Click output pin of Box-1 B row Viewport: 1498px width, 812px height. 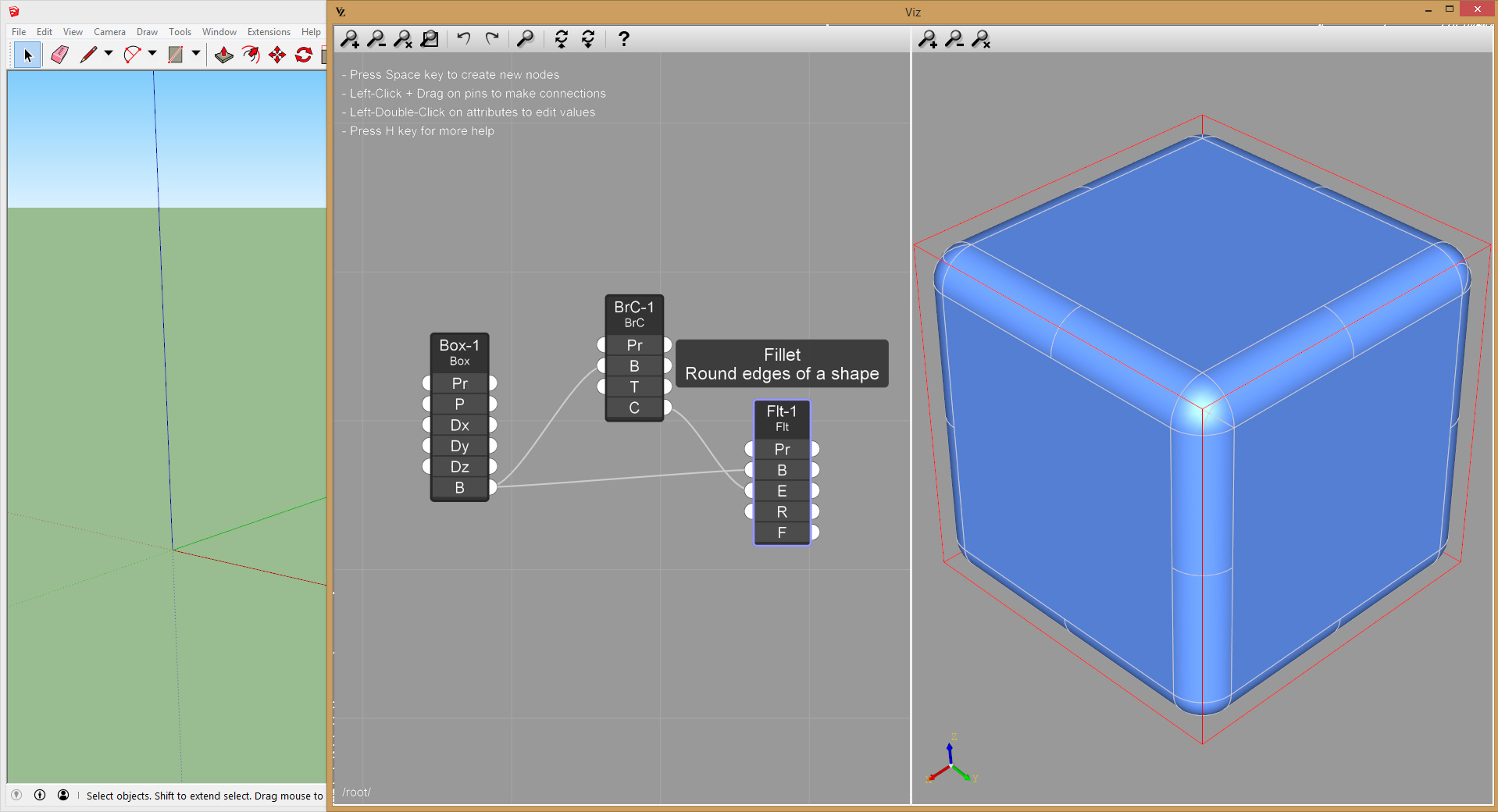[493, 487]
